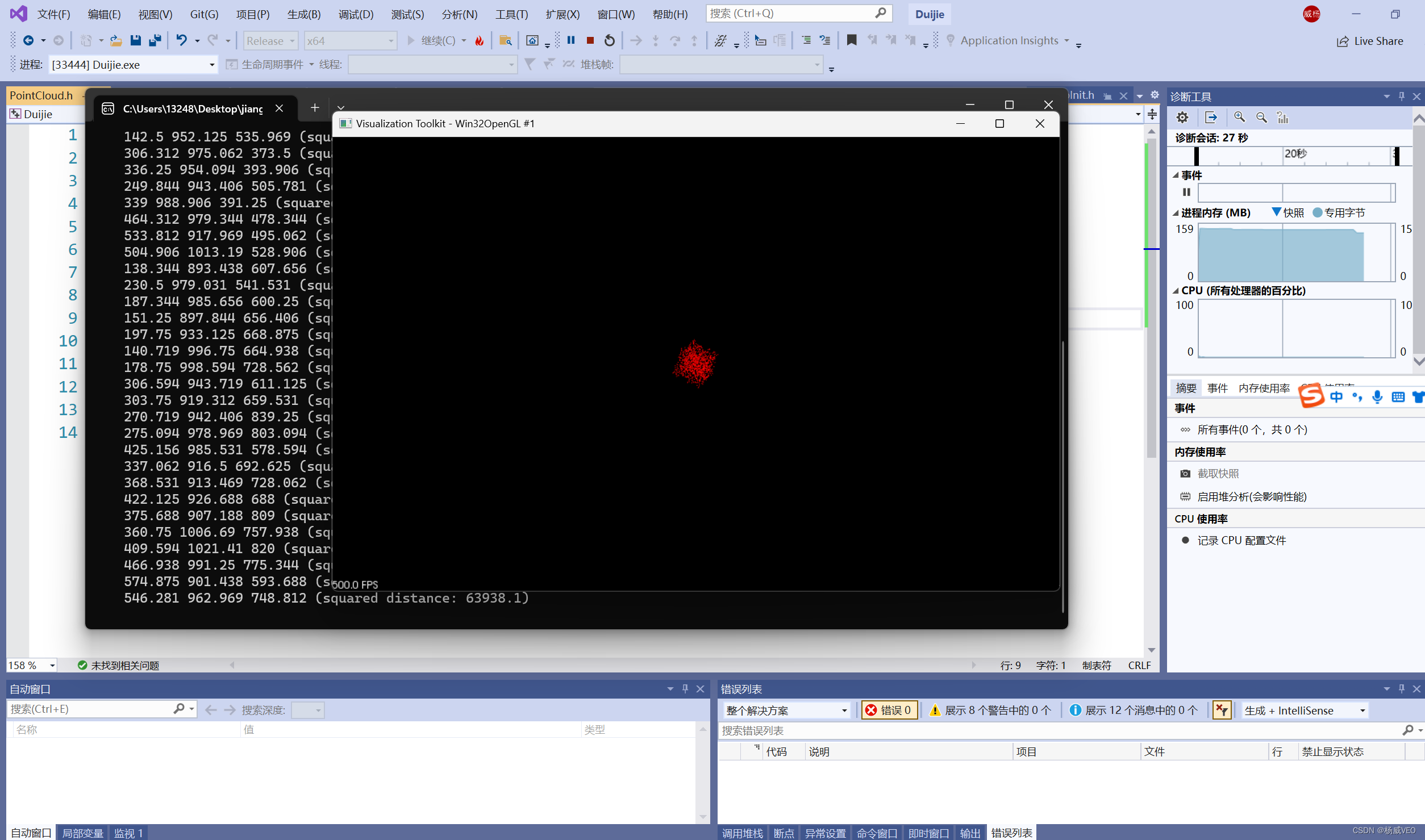Open diagnostic tools settings gear

[1182, 117]
